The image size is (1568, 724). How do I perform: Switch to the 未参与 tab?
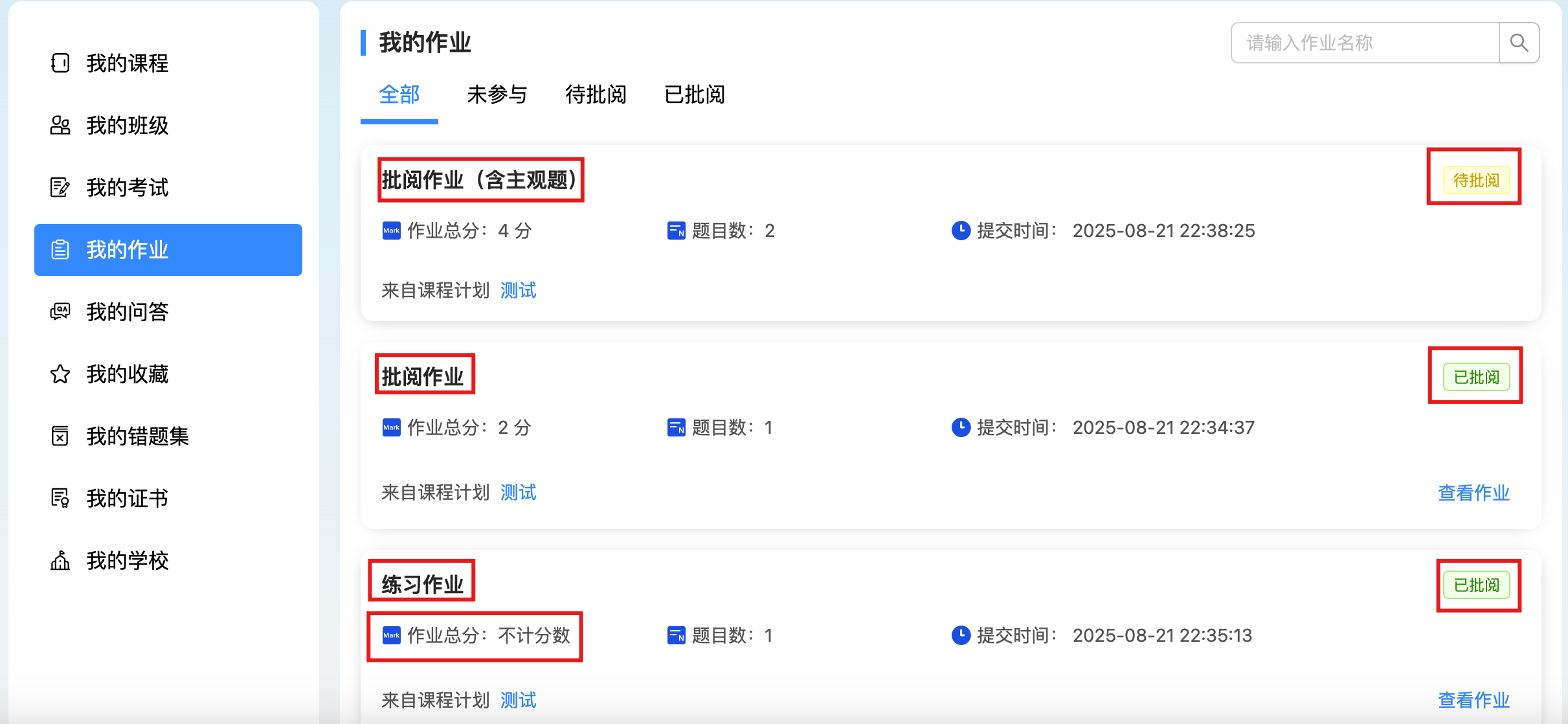click(497, 95)
